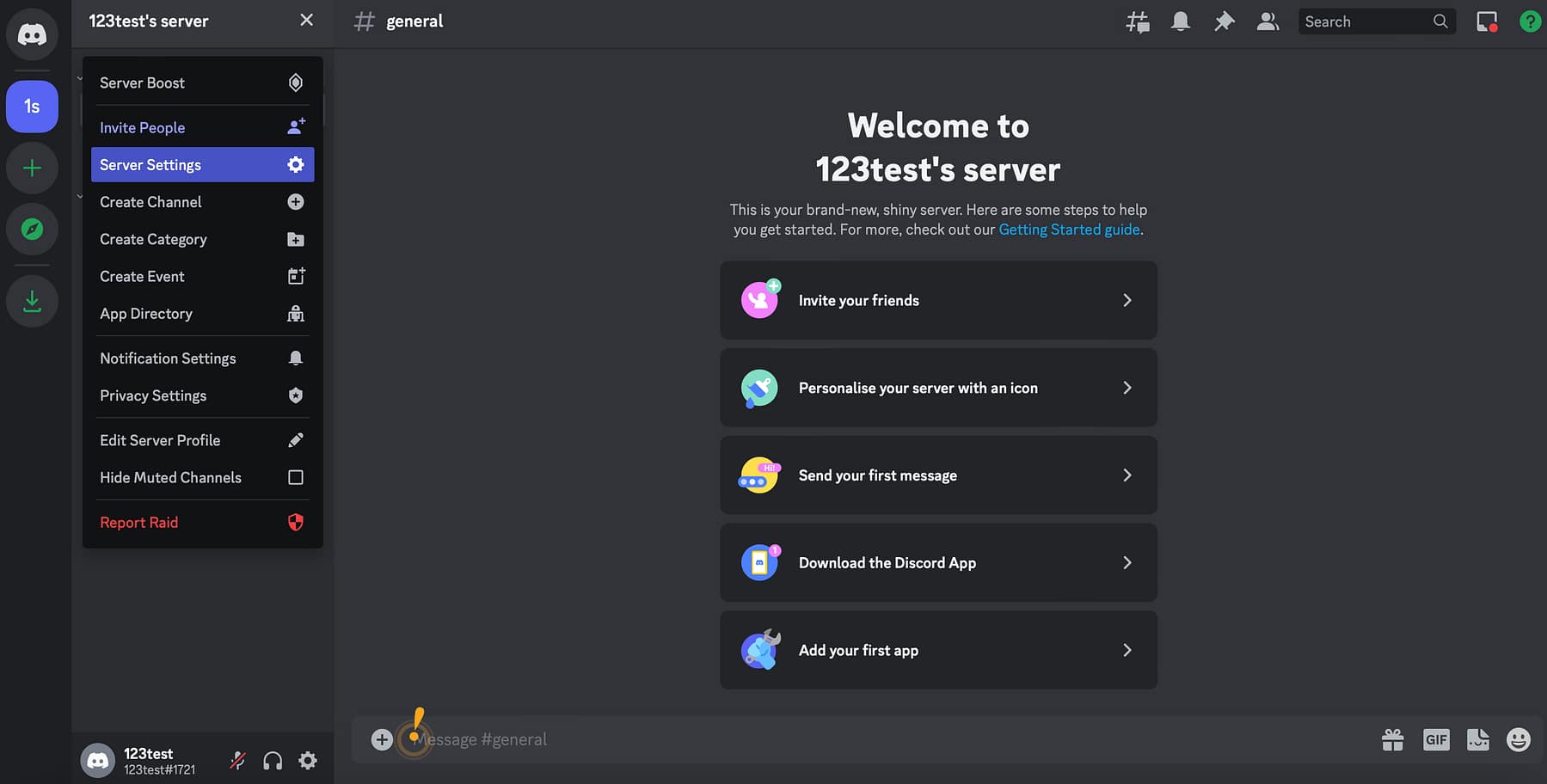Open the GIF picker
Screen dimensions: 1547x784
1435,738
